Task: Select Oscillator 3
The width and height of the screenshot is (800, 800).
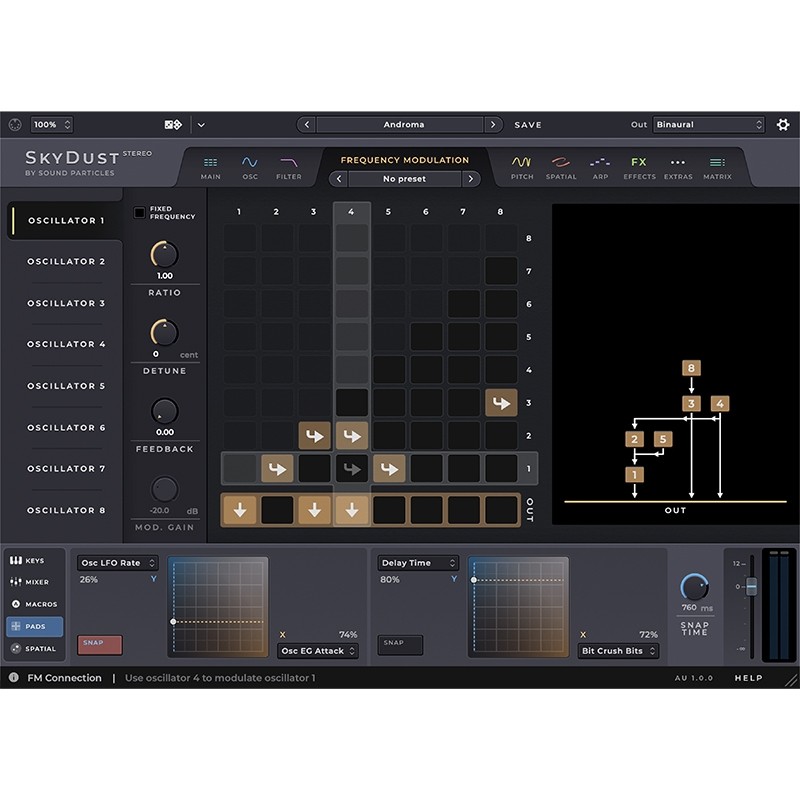Action: click(65, 303)
